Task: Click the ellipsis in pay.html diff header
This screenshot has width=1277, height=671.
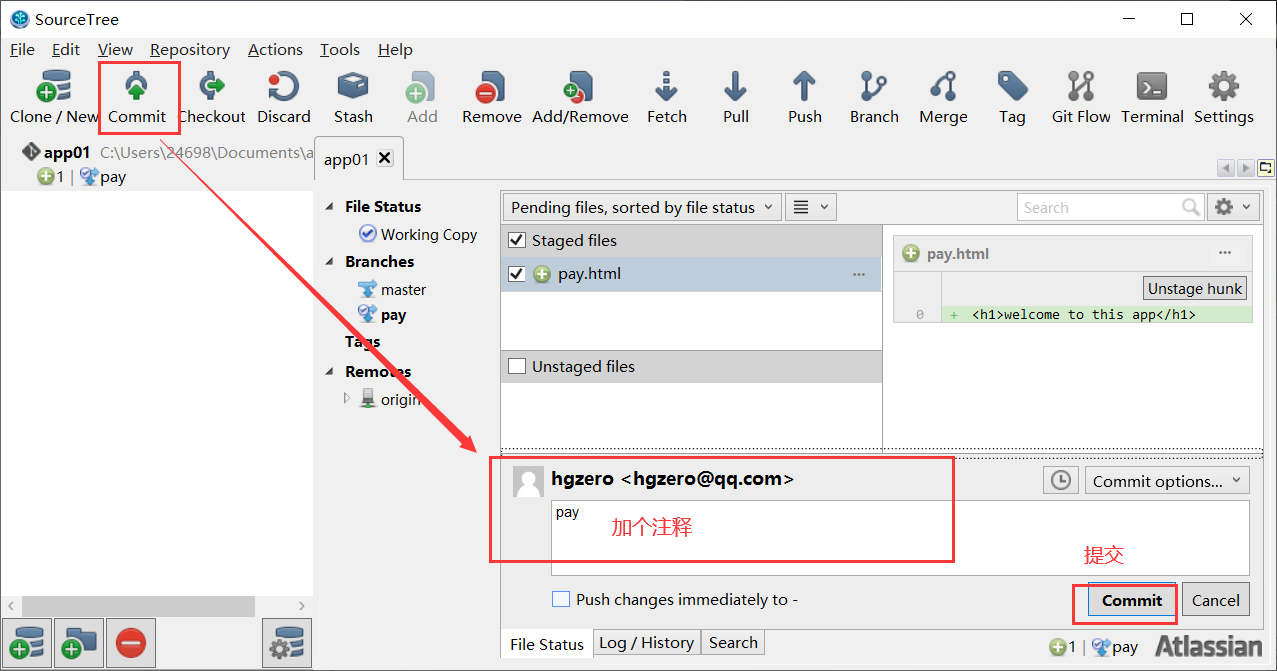Action: (x=1225, y=253)
